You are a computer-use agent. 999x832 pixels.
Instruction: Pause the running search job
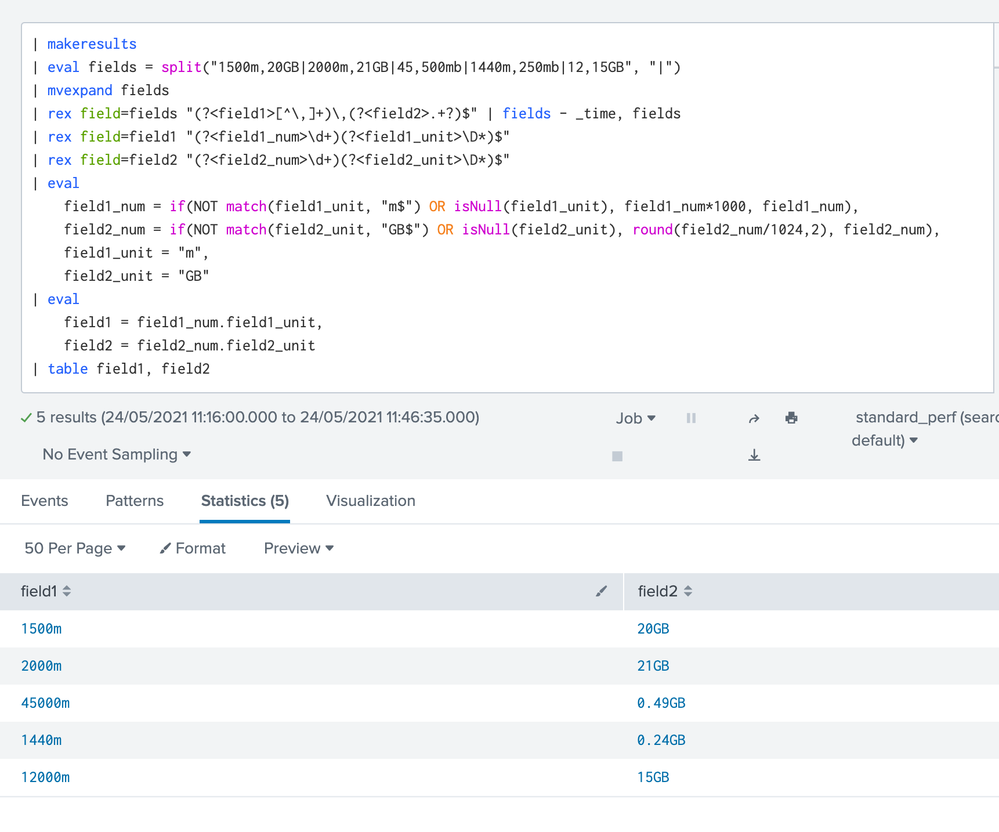(x=691, y=418)
